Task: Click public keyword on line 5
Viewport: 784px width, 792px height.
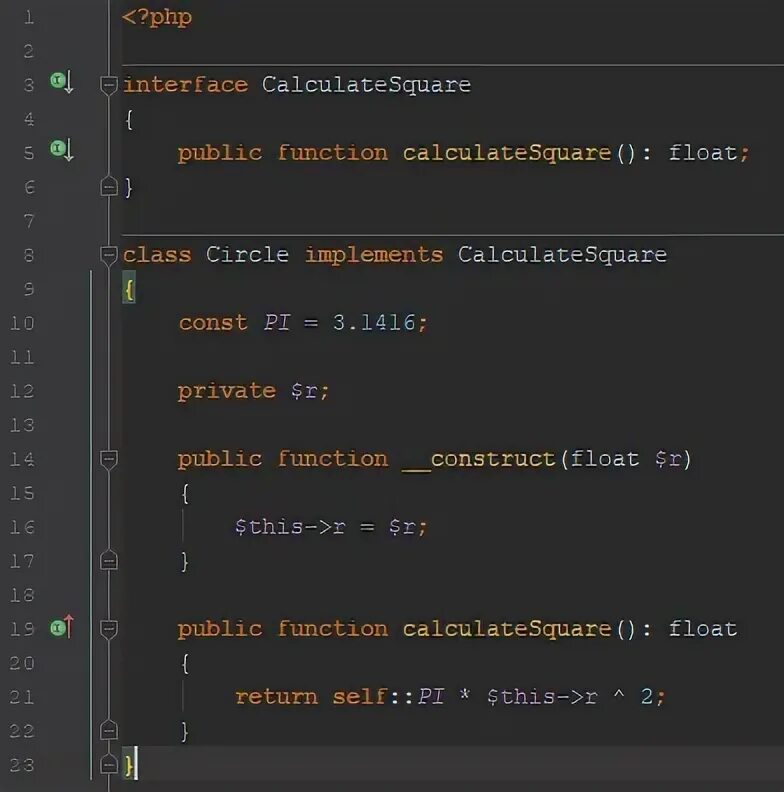Action: [x=220, y=154]
